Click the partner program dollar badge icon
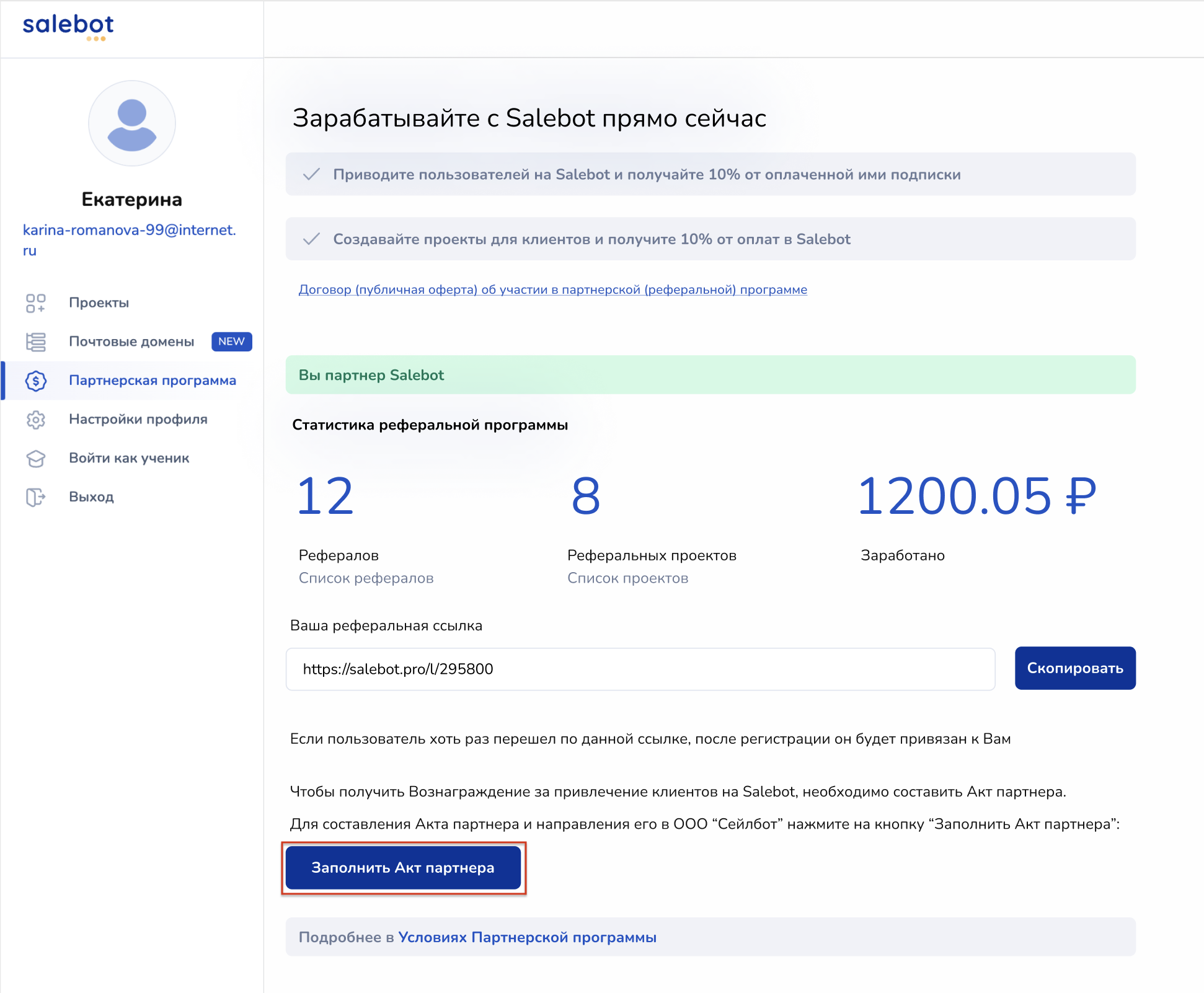This screenshot has width=1204, height=993. pyautogui.click(x=35, y=381)
